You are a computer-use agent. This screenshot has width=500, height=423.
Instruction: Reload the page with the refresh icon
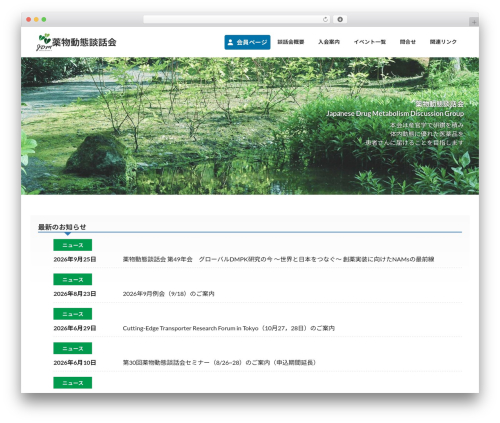click(x=325, y=19)
